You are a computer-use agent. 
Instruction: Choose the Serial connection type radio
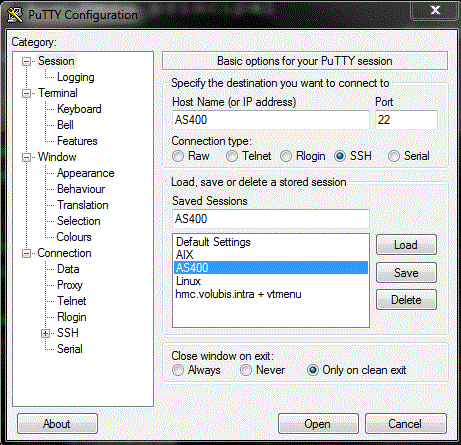click(x=394, y=156)
